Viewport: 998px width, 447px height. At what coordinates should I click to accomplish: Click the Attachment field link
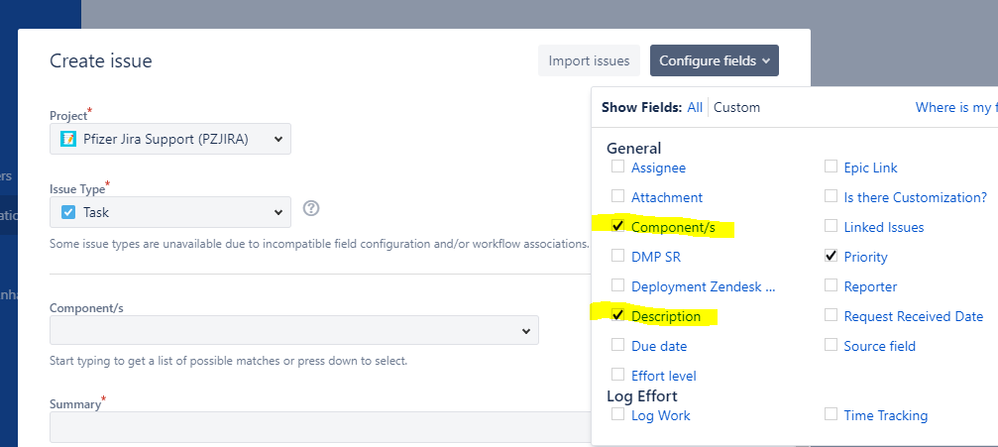click(x=666, y=197)
